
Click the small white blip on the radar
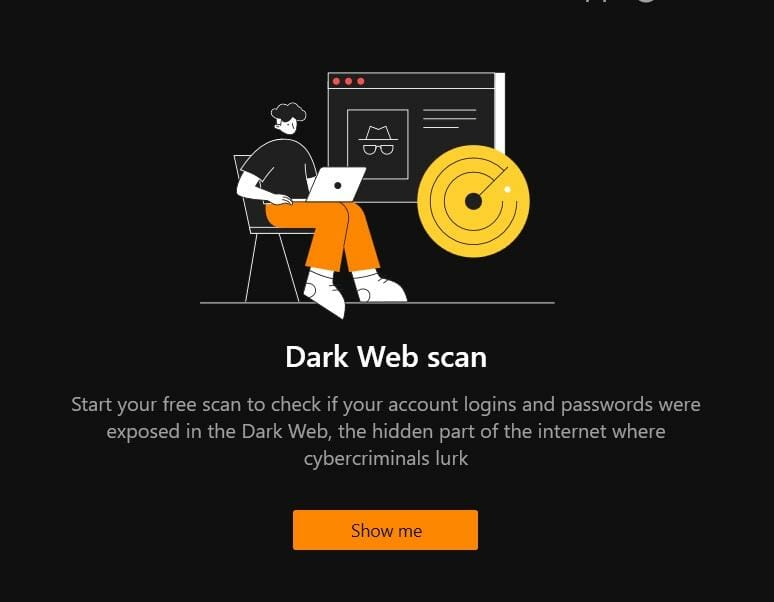(507, 189)
